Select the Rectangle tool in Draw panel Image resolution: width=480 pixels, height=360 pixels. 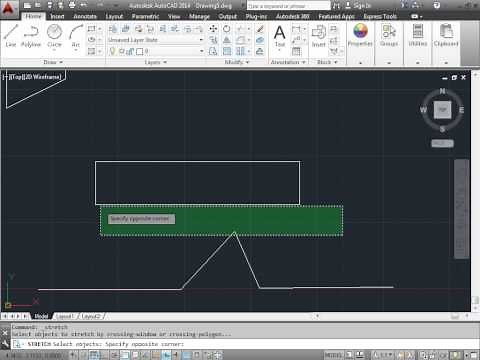tap(91, 29)
